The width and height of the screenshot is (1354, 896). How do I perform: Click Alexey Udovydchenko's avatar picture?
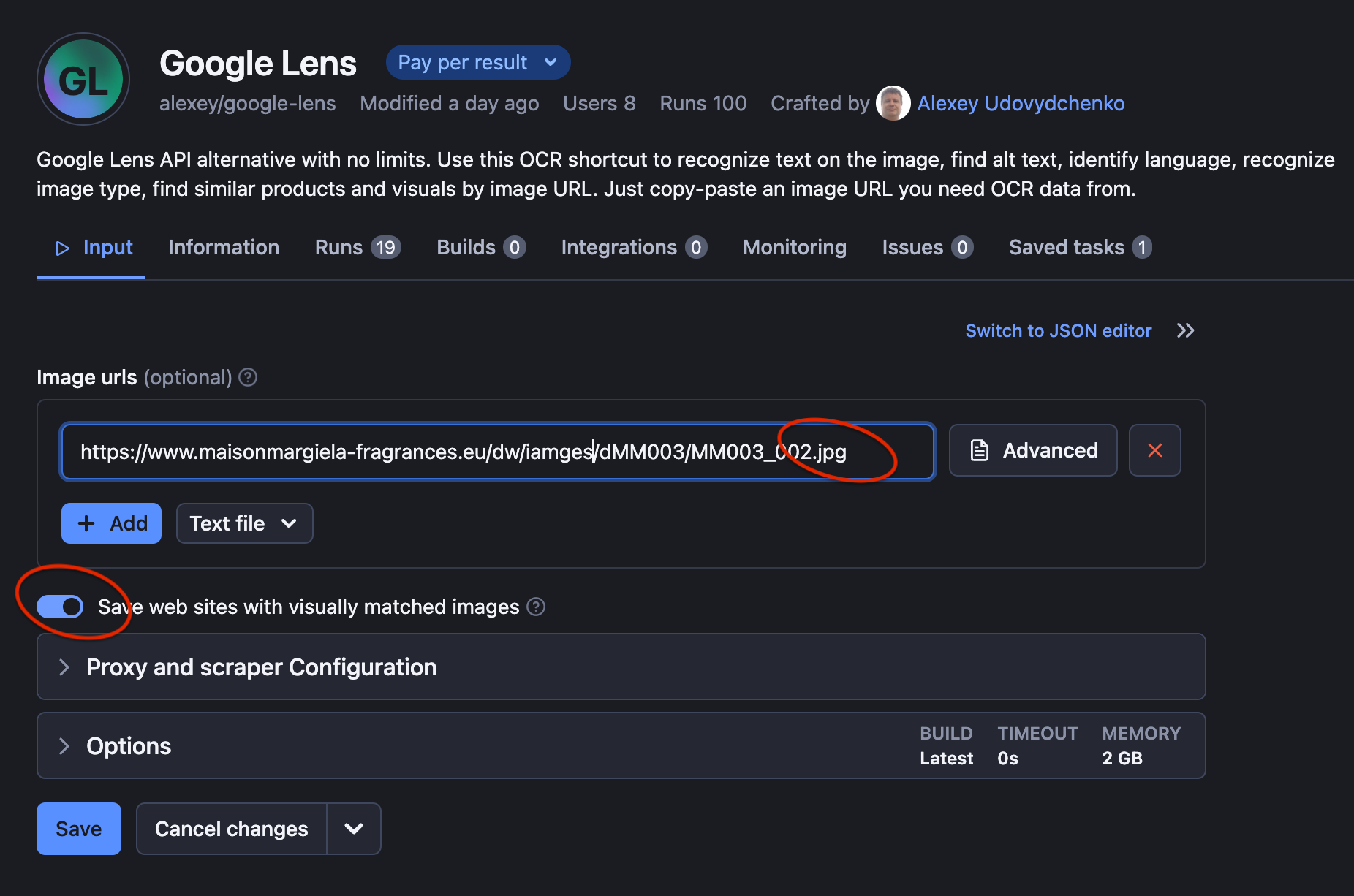tap(893, 103)
